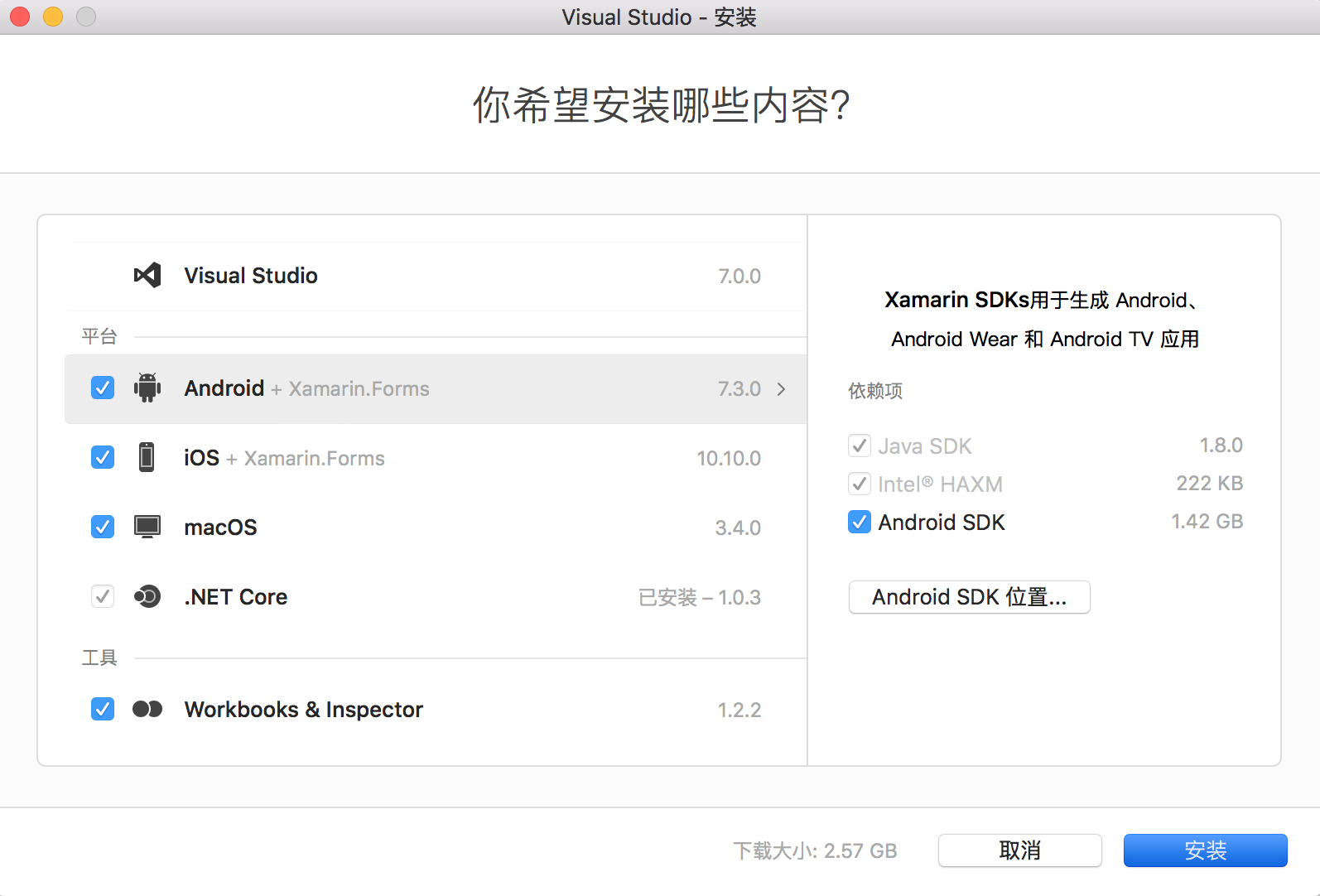
Task: Minimize the window with yellow button
Action: [x=53, y=17]
